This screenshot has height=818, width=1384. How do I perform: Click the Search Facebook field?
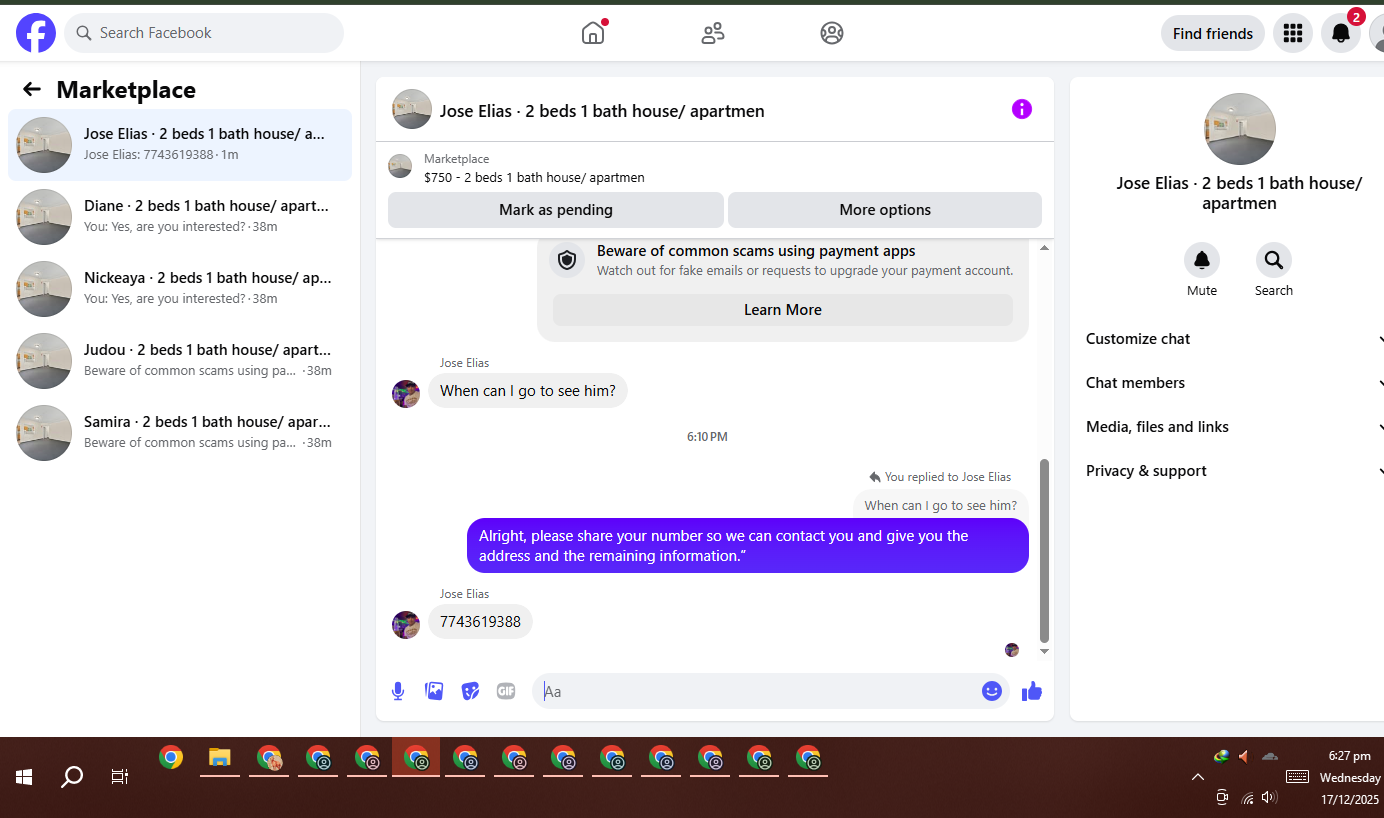click(x=204, y=33)
